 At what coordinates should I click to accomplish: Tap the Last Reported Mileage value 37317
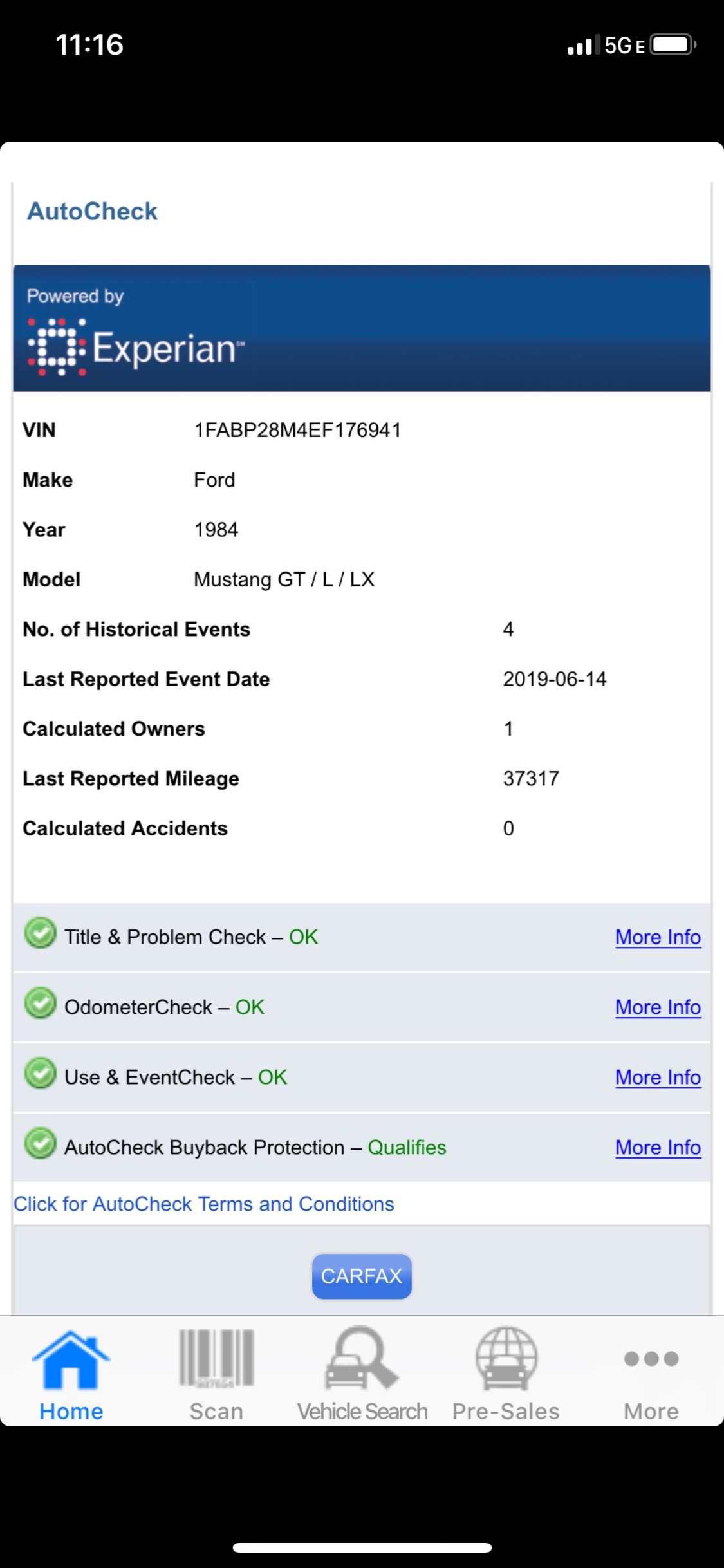coord(531,779)
